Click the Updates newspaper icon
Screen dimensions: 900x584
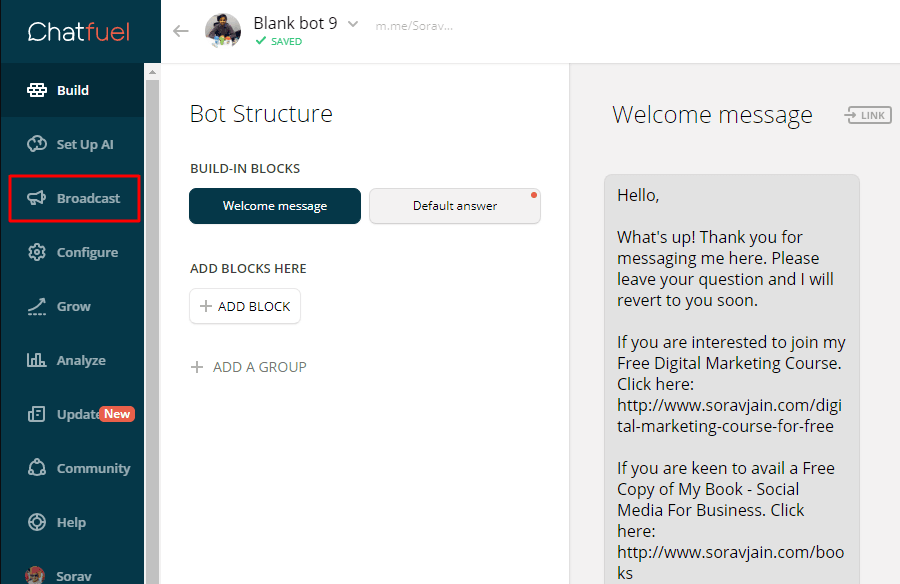tap(37, 414)
